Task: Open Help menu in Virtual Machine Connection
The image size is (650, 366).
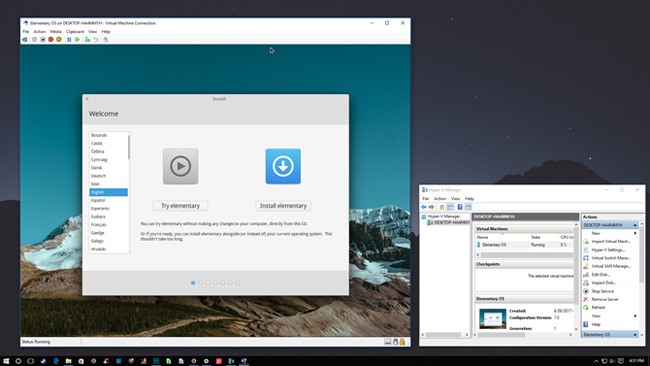Action: tap(106, 32)
